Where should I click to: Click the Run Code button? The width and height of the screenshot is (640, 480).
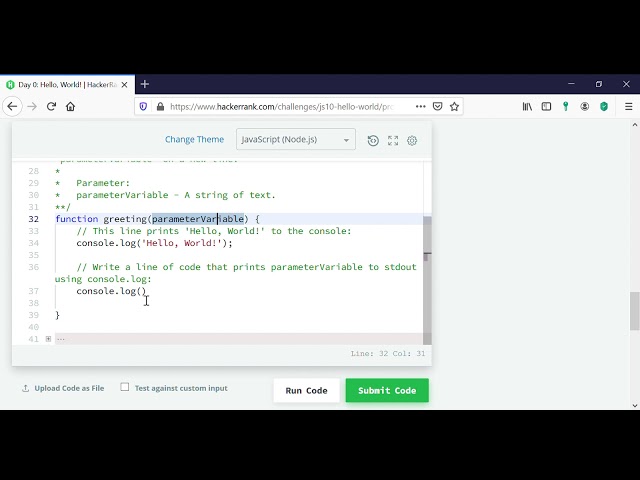(307, 391)
